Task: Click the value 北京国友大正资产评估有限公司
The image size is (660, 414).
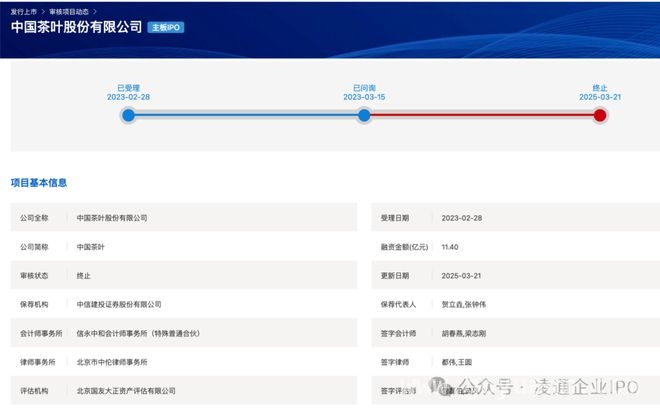Action: [x=126, y=391]
